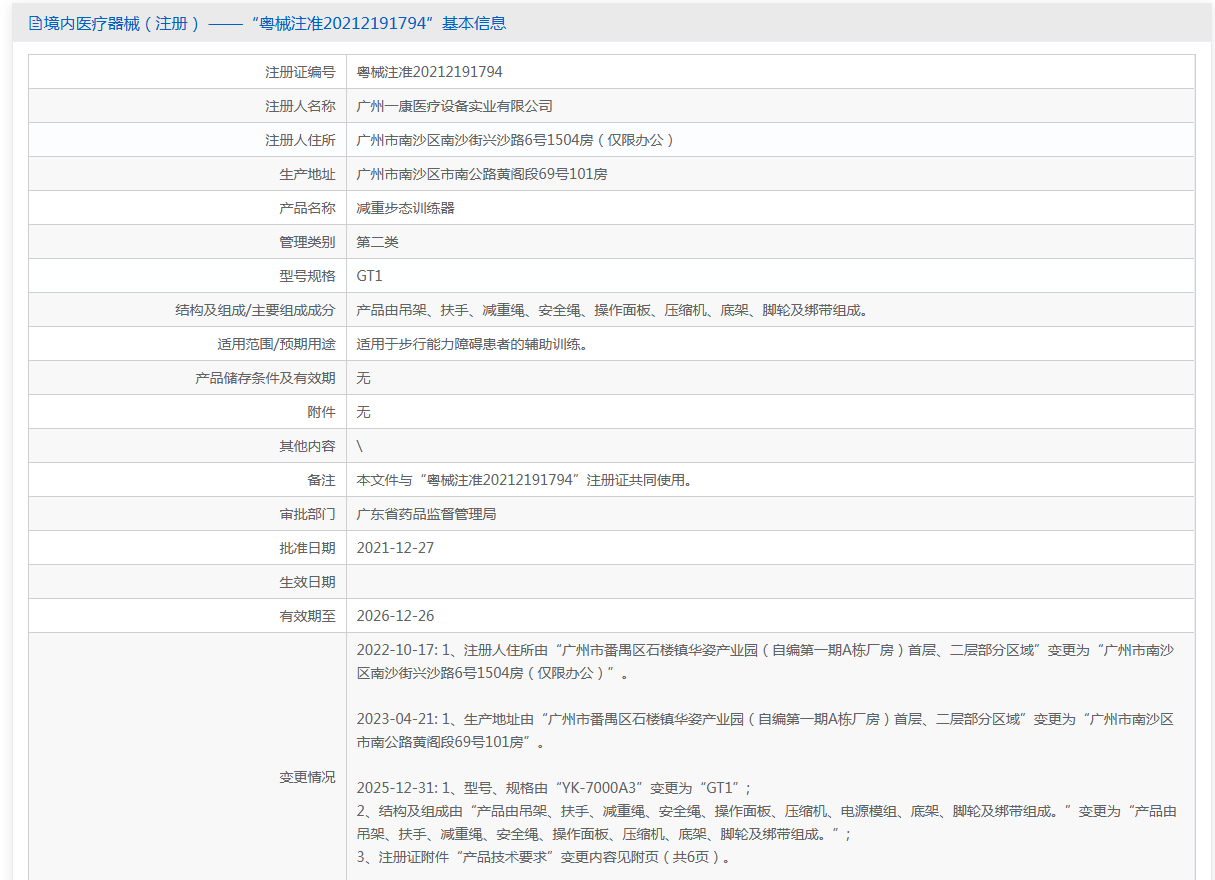
Task: Click the approval date 2021-12-27
Action: click(x=395, y=548)
